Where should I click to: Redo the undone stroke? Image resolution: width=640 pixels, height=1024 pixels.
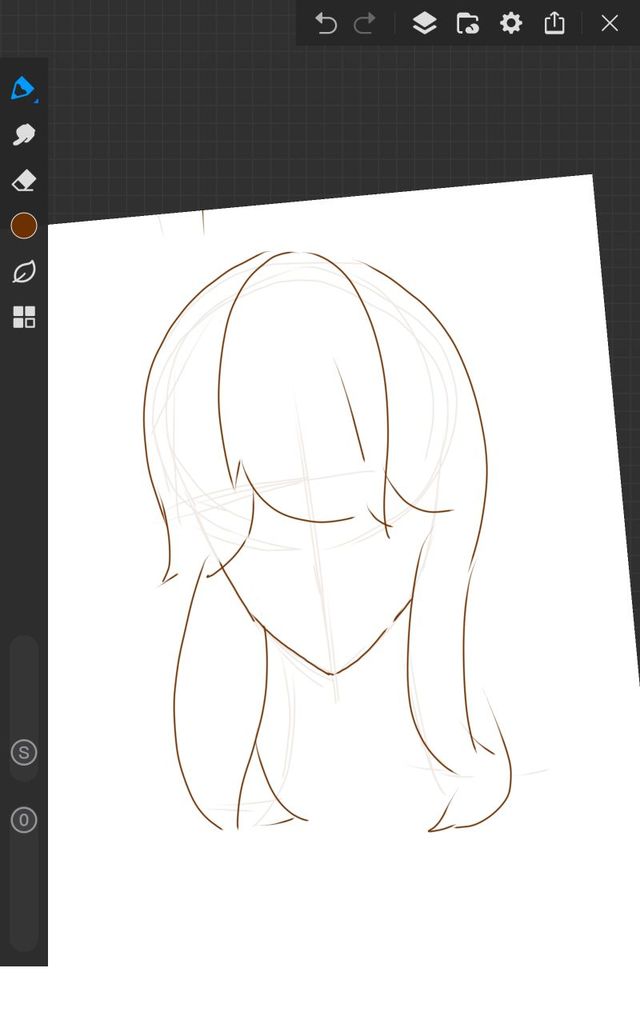tap(365, 23)
